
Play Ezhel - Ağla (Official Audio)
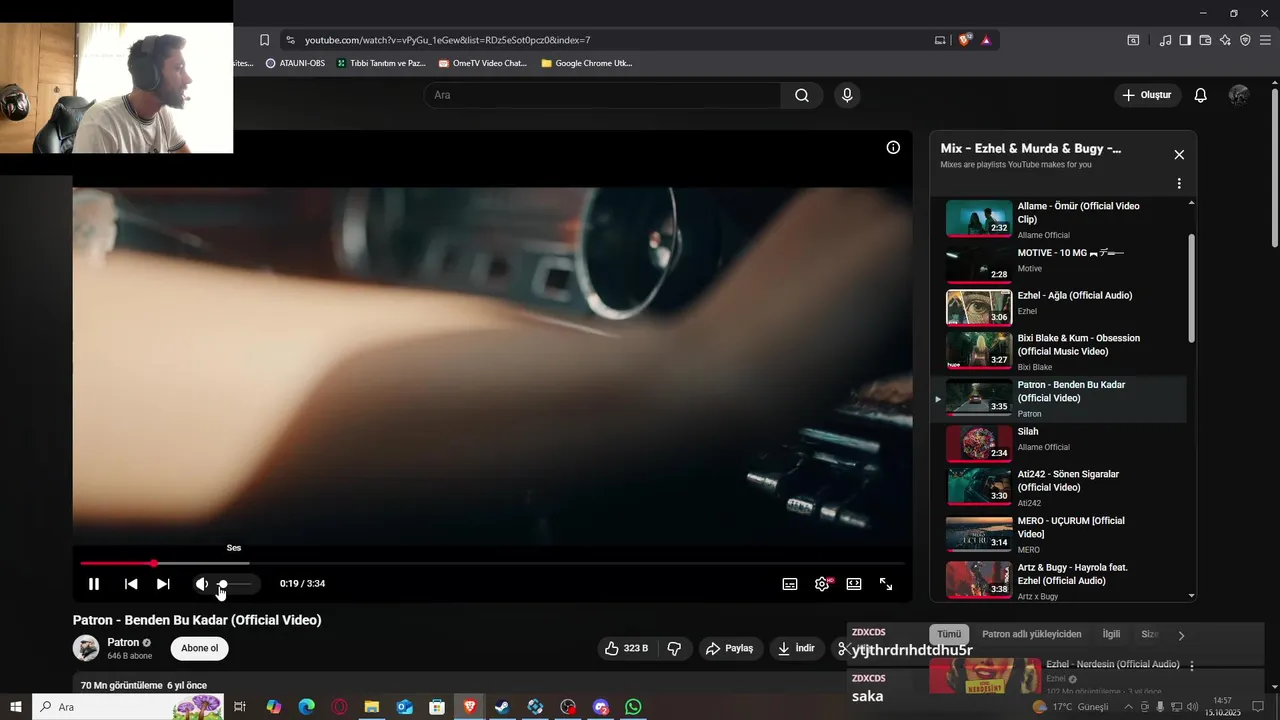pos(1060,306)
